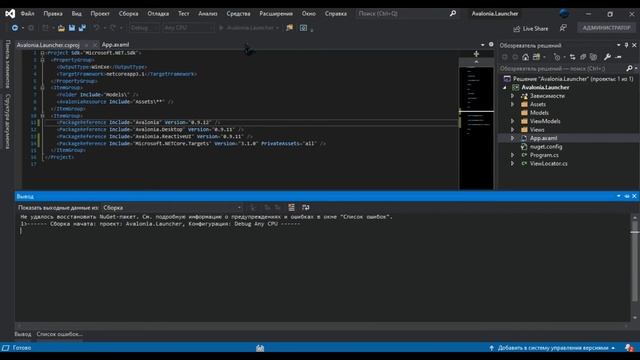
Task: Click the screenshot-style toolbar icon at the toolbar end
Action: tap(303, 28)
